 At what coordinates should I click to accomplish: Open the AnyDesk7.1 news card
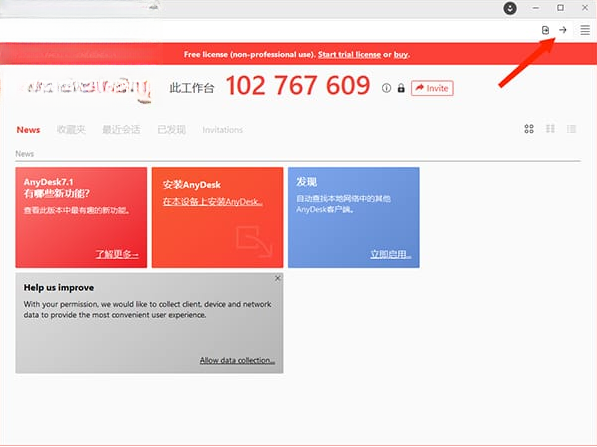point(81,217)
